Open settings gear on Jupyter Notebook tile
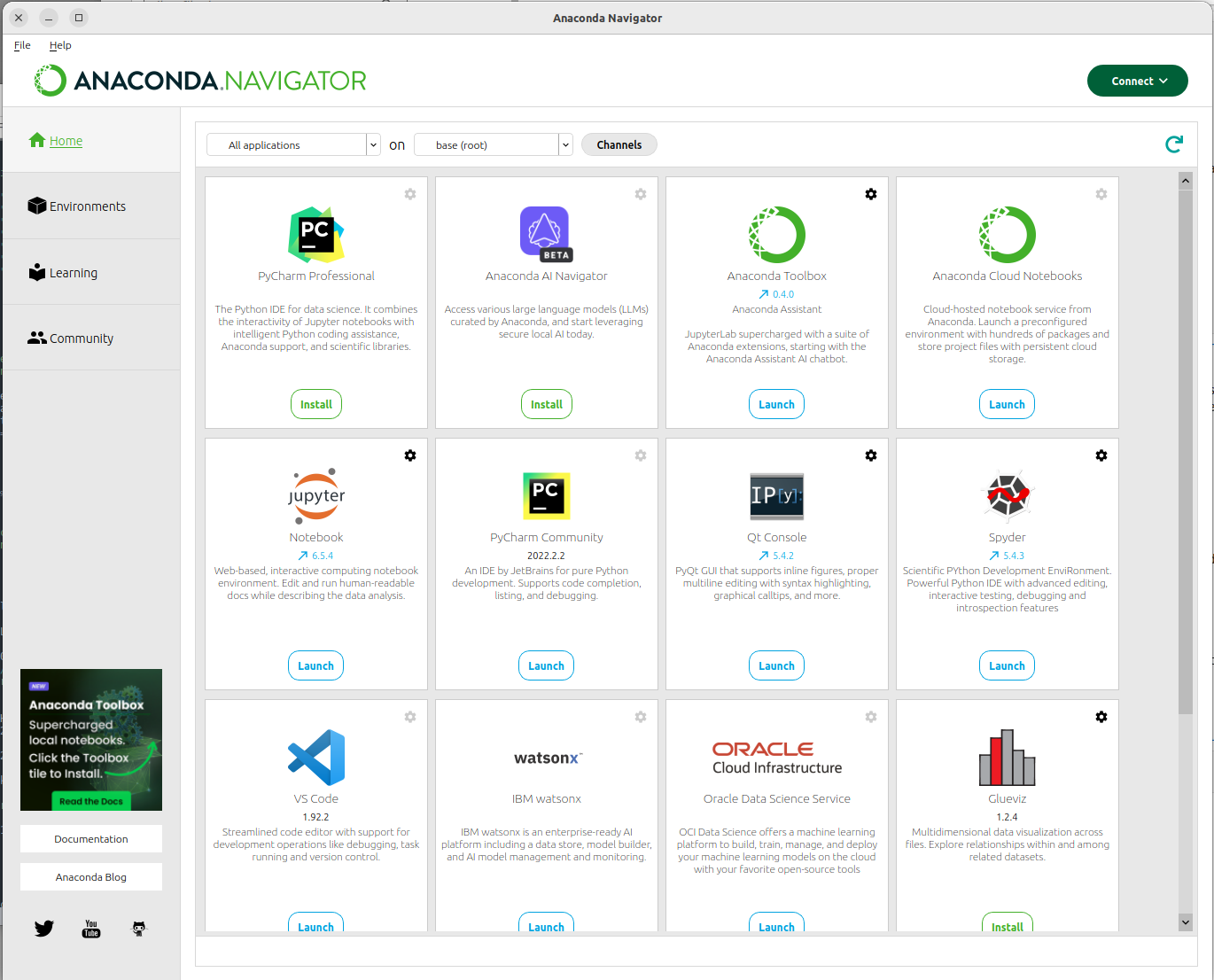The width and height of the screenshot is (1214, 980). click(x=410, y=455)
